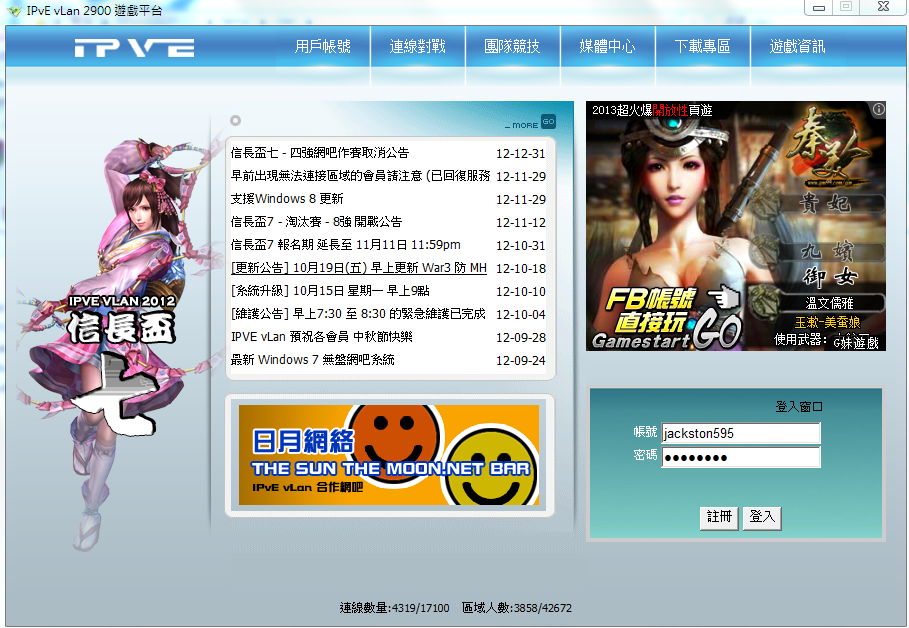Viewport: 909px width, 628px height.
Task: Open the 連線對戰 menu
Action: pyautogui.click(x=417, y=46)
